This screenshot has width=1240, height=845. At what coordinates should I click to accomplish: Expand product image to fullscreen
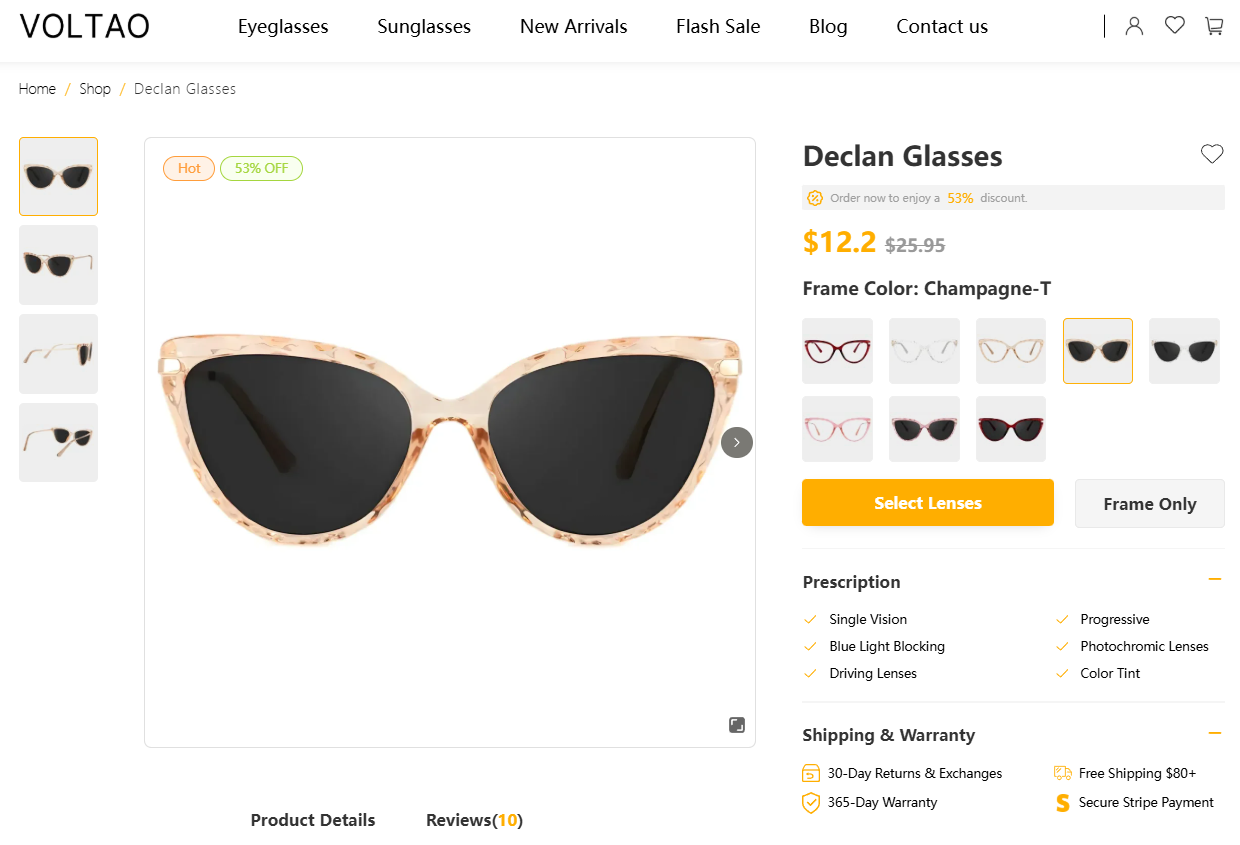point(737,725)
